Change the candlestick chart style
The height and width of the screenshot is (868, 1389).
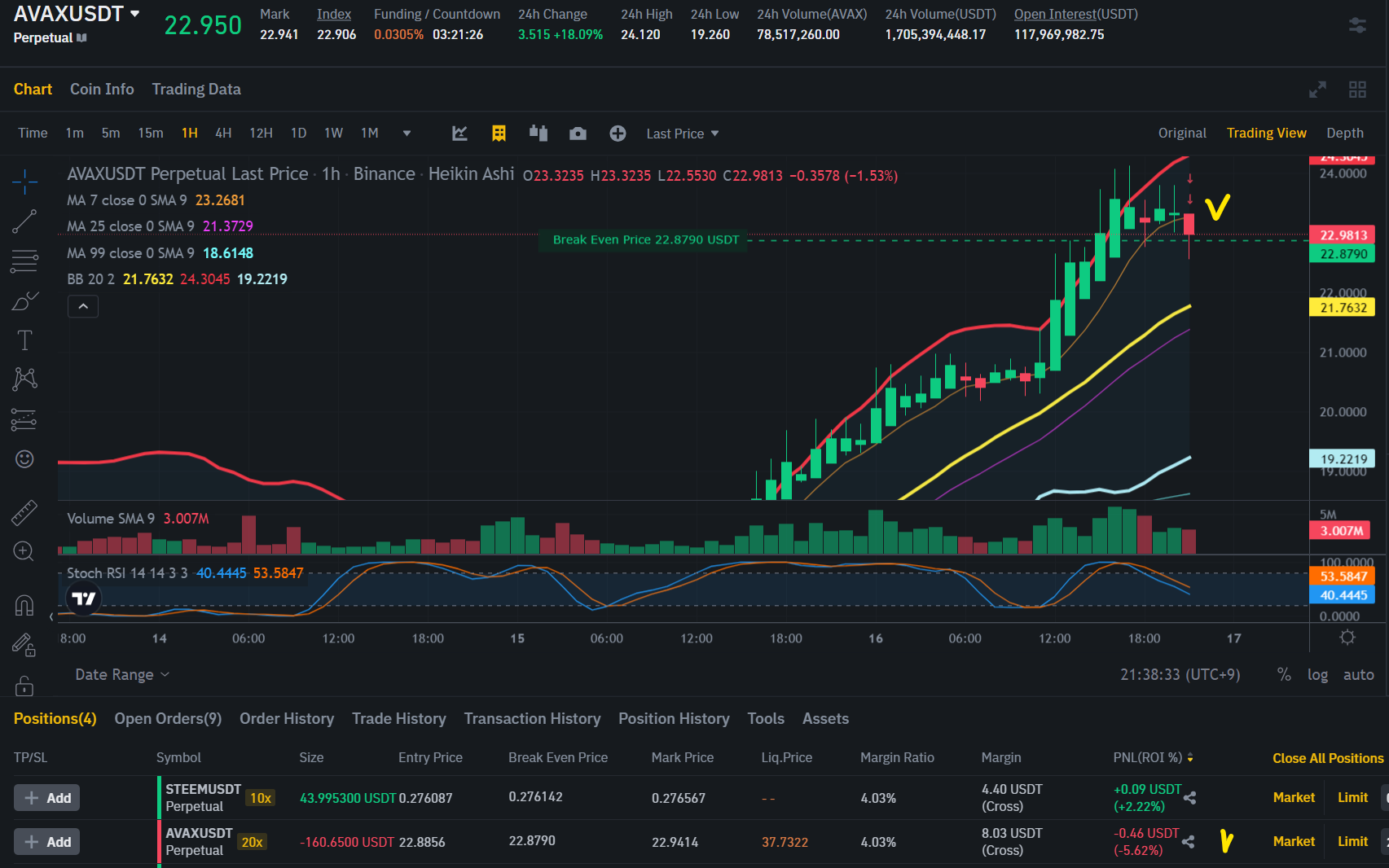538,133
